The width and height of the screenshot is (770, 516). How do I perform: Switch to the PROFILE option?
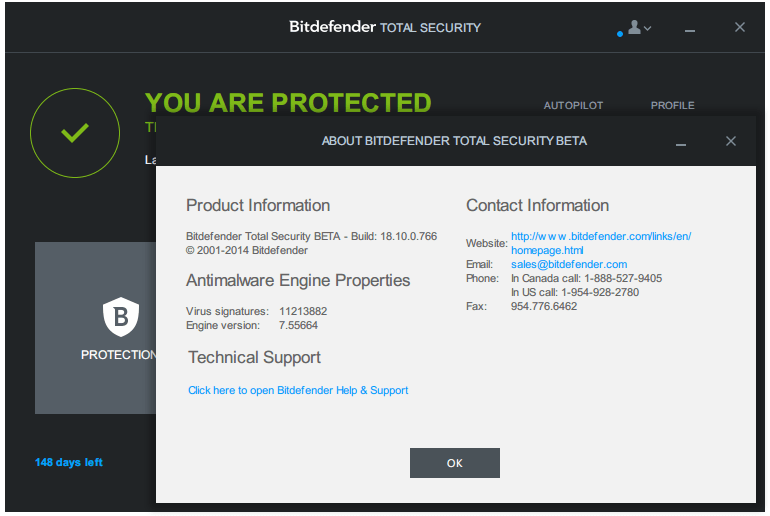click(x=672, y=105)
